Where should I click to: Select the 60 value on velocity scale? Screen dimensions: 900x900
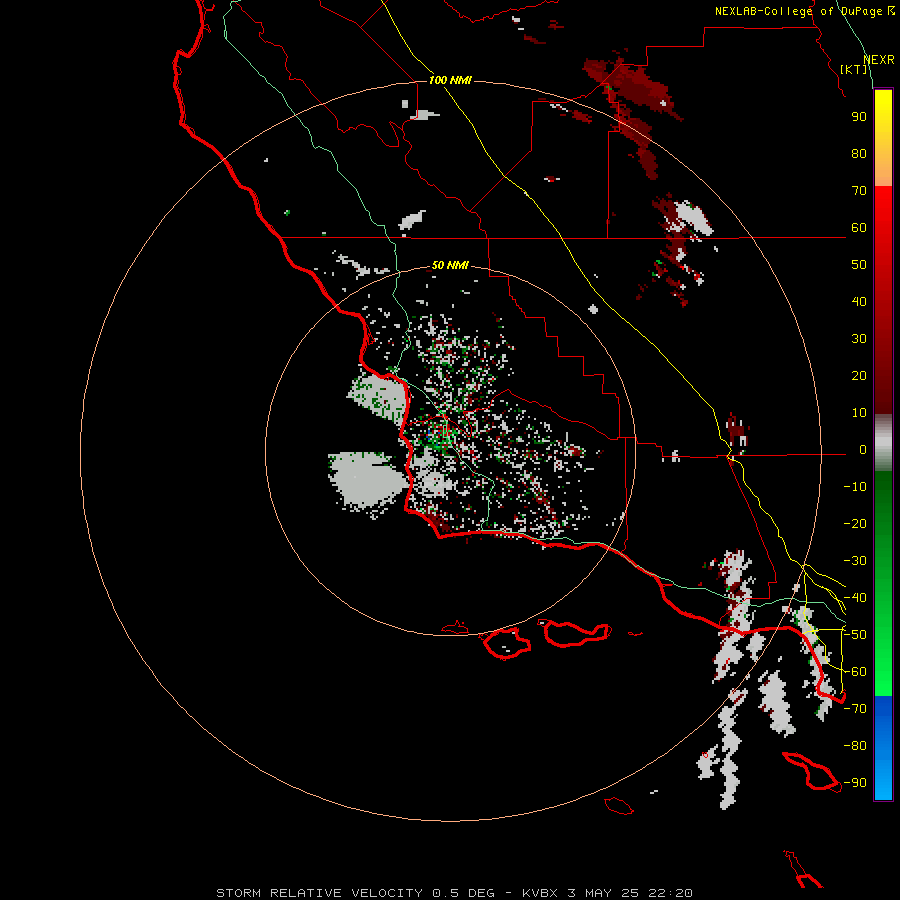859,227
